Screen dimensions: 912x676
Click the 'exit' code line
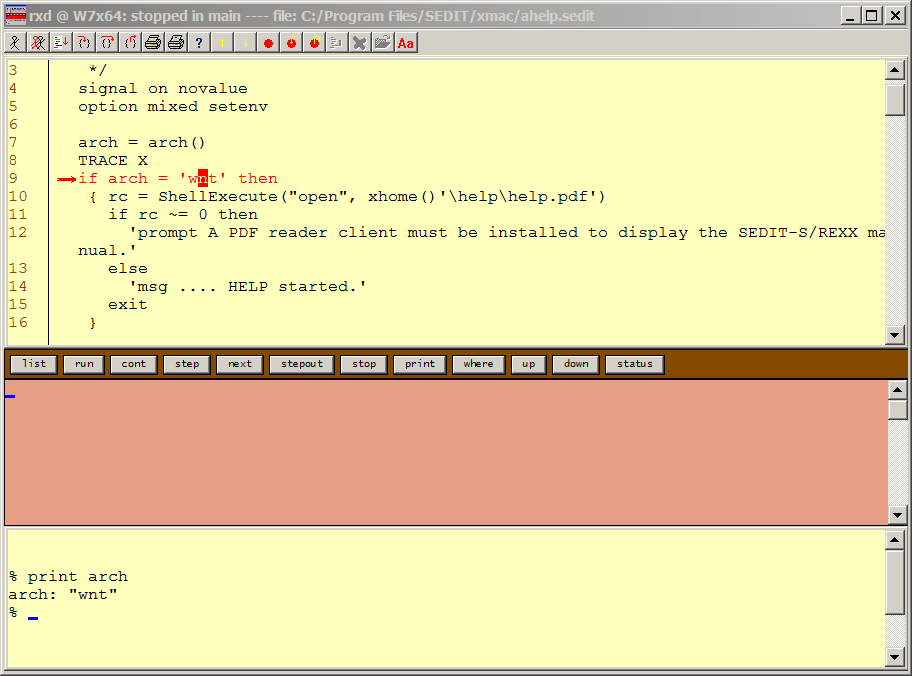127,305
